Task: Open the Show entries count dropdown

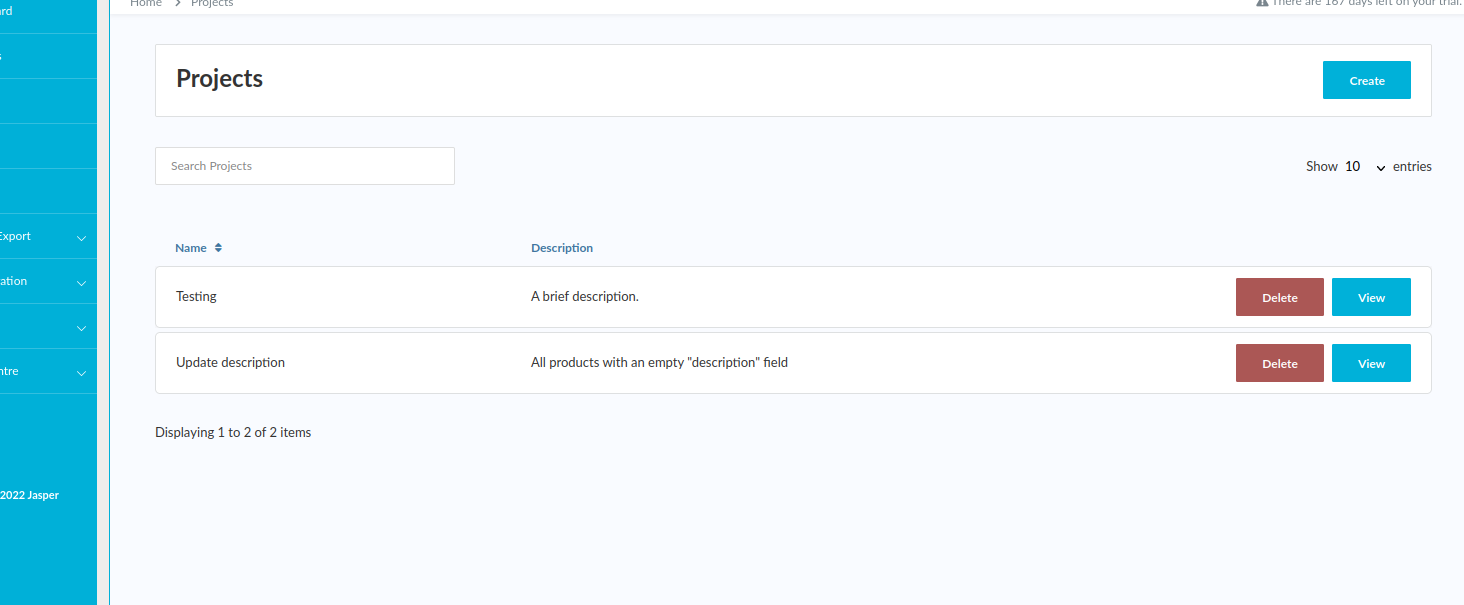Action: click(1365, 167)
